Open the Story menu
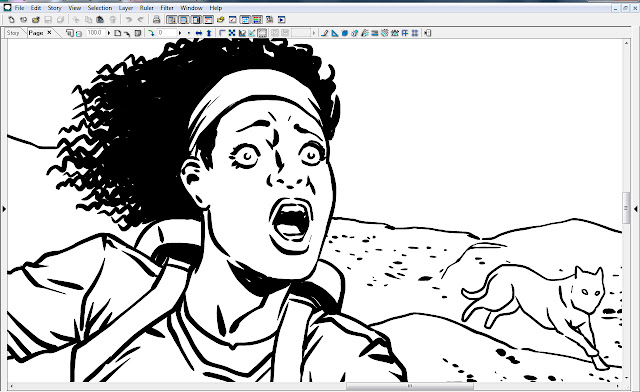This screenshot has width=640, height=392. click(54, 8)
